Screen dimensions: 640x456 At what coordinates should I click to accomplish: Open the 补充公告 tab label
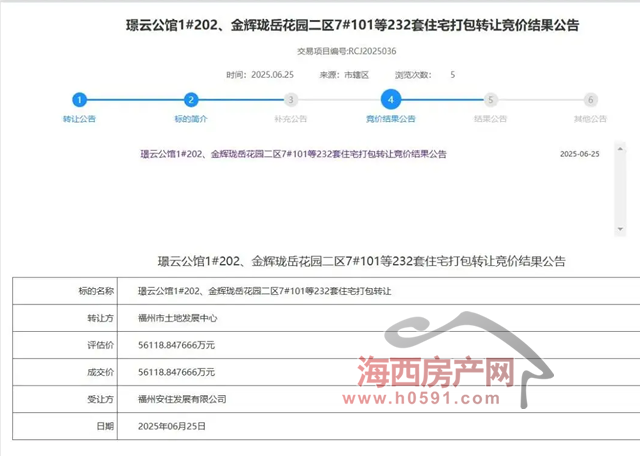[291, 119]
